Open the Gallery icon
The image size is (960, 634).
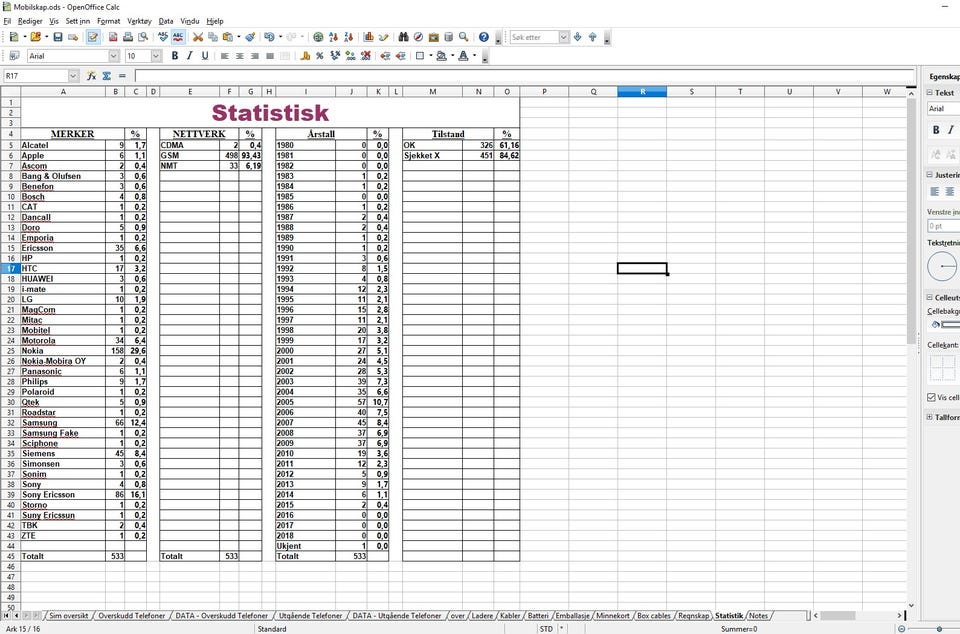click(x=433, y=37)
